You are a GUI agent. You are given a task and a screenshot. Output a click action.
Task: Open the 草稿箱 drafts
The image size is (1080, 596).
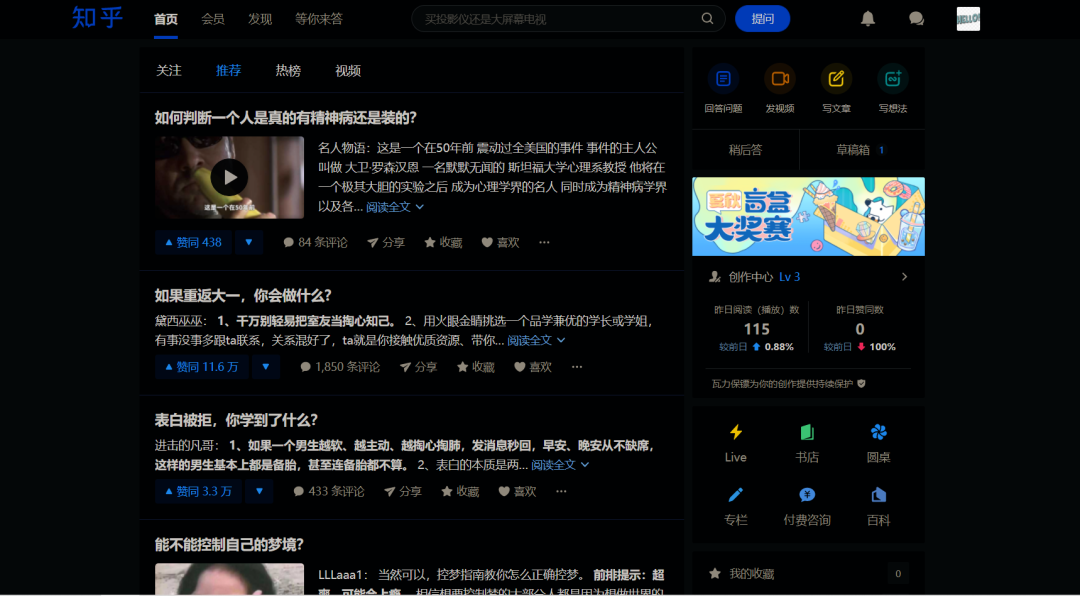point(862,150)
